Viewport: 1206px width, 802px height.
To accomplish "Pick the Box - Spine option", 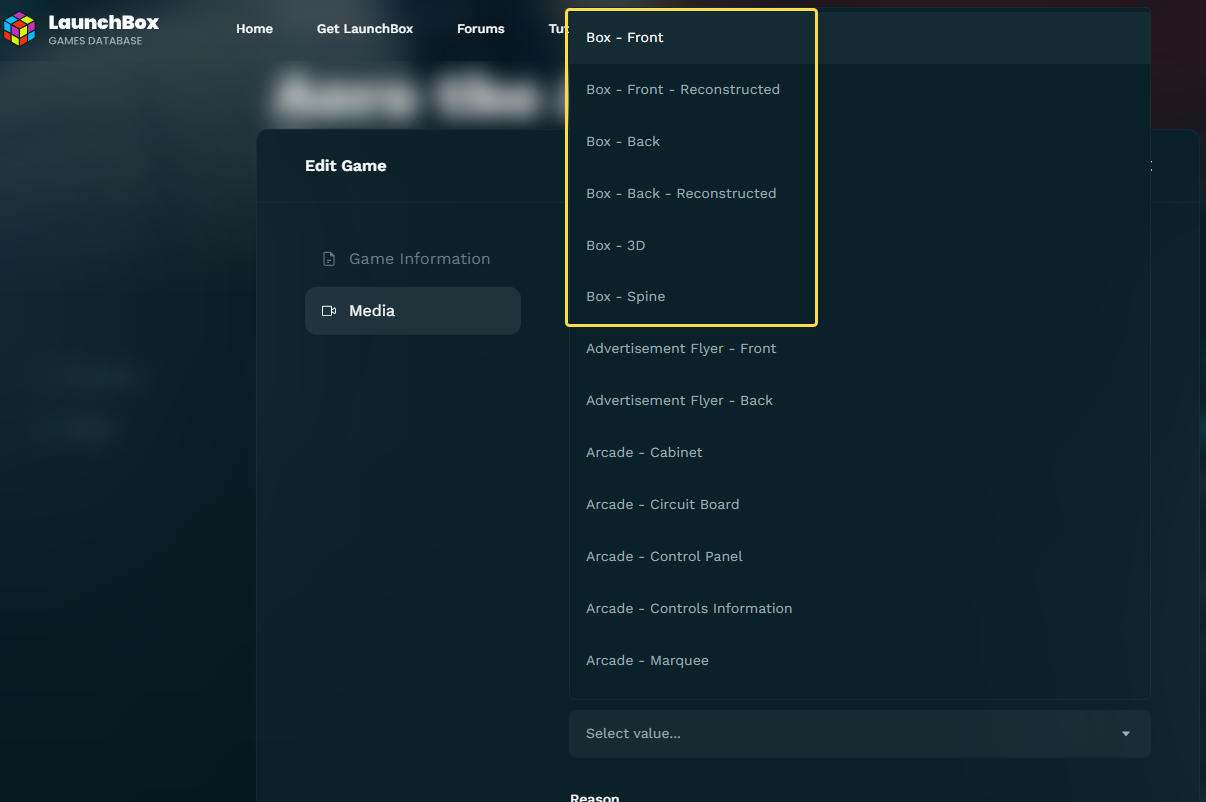I will point(626,297).
